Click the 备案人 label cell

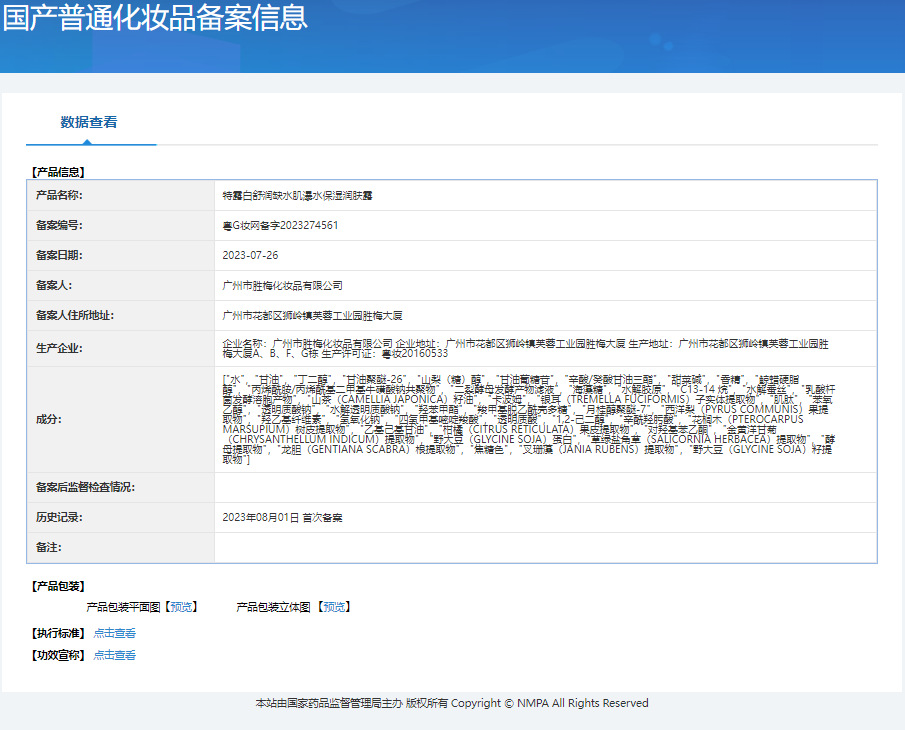(121, 286)
